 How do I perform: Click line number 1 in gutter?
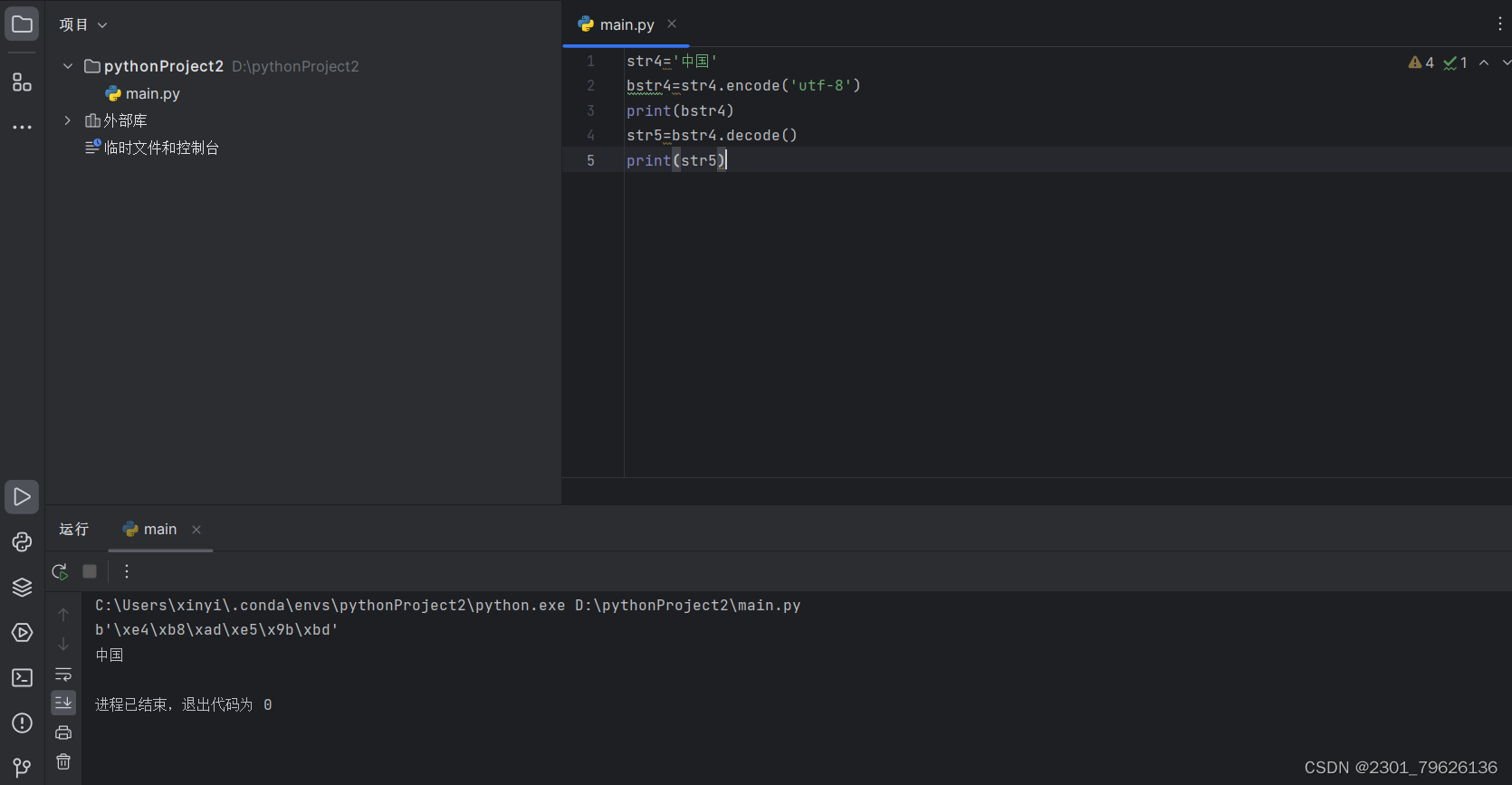(x=590, y=61)
